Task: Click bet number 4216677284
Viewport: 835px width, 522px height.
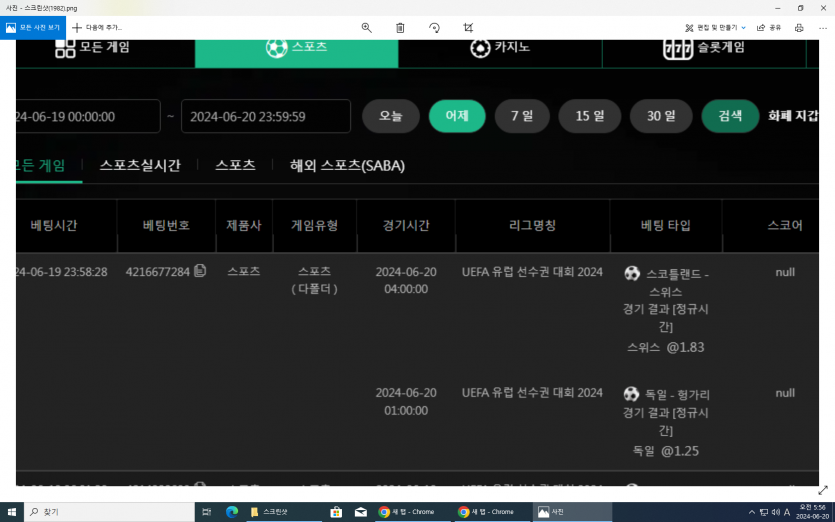Action: 158,272
